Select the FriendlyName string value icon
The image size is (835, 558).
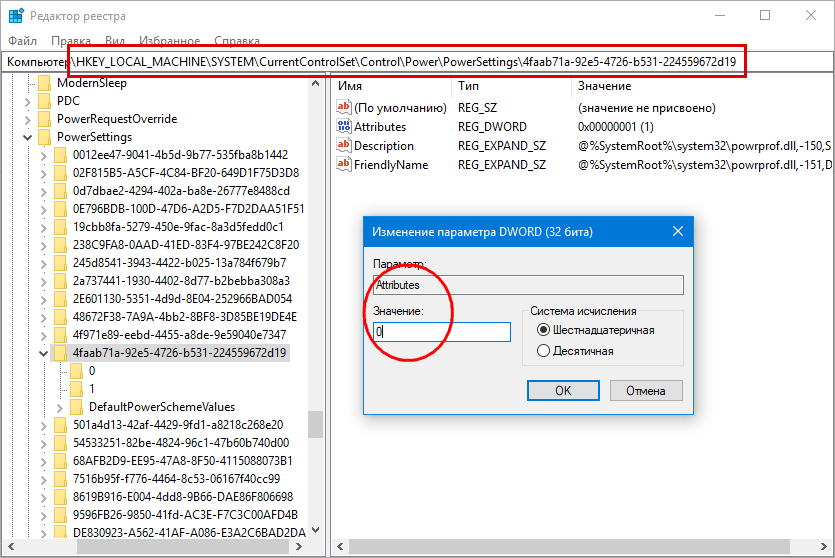[x=344, y=165]
